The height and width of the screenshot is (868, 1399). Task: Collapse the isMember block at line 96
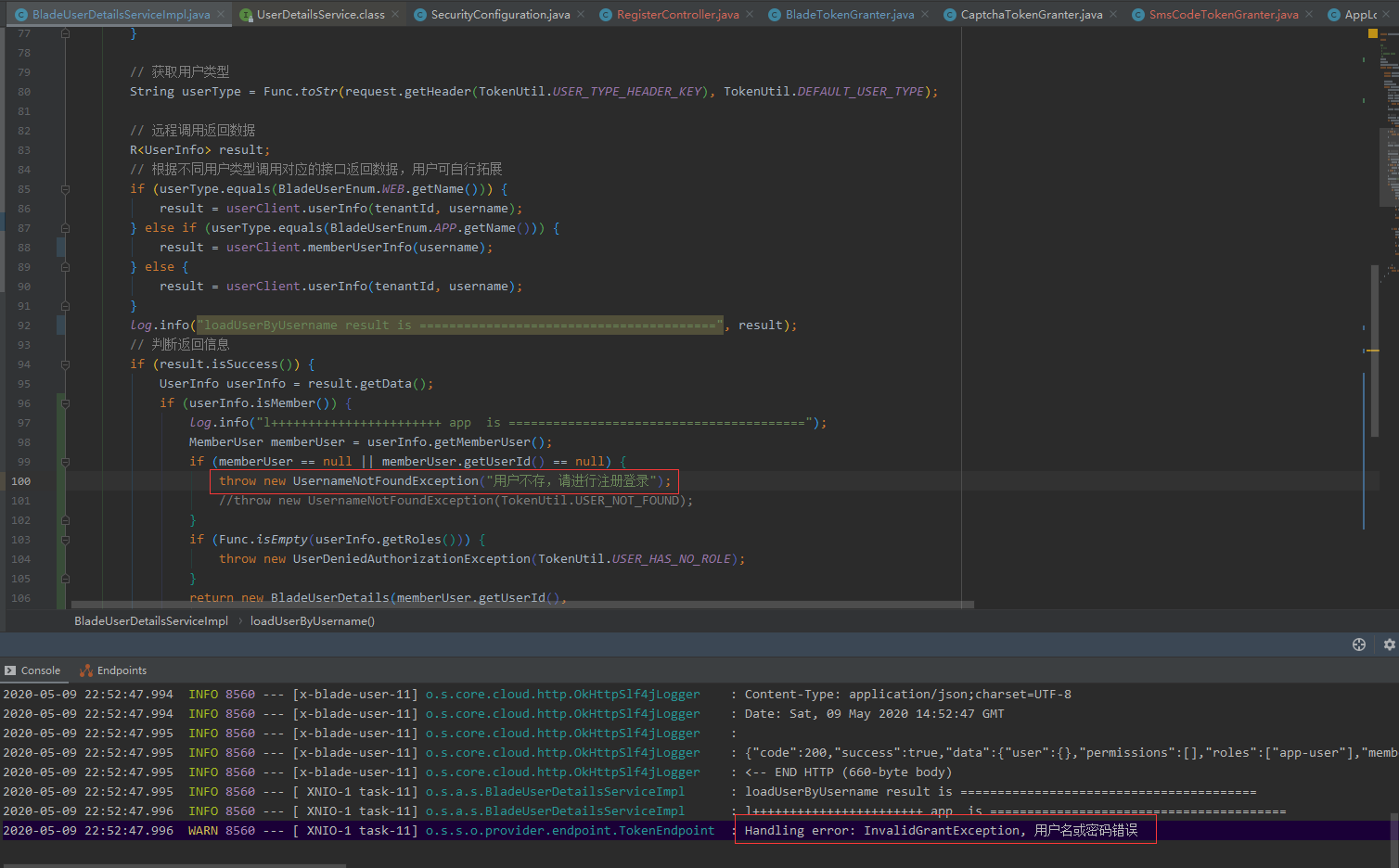(65, 403)
